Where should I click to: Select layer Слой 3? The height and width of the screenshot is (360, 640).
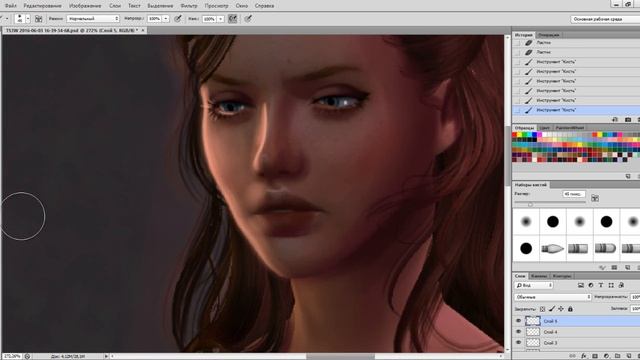[576, 343]
